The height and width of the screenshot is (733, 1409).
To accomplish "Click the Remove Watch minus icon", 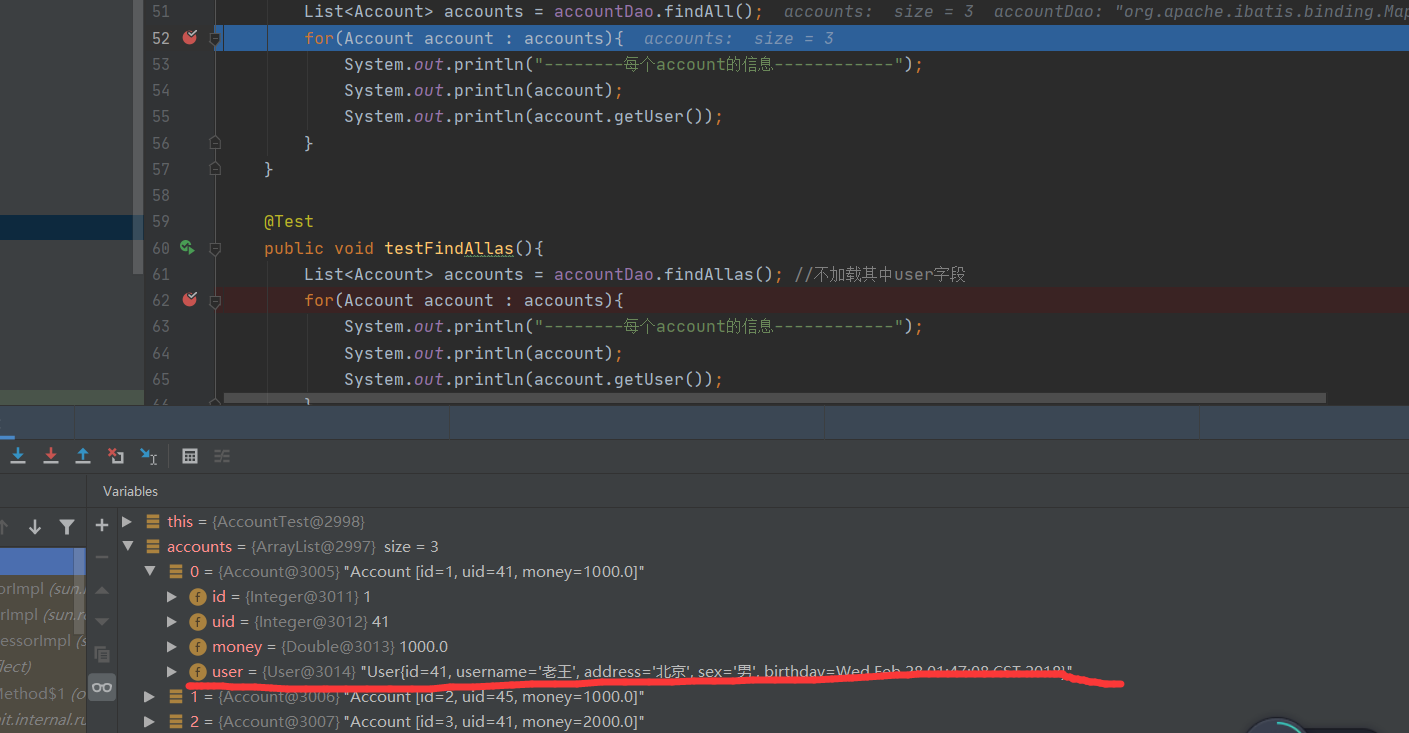I will point(102,557).
